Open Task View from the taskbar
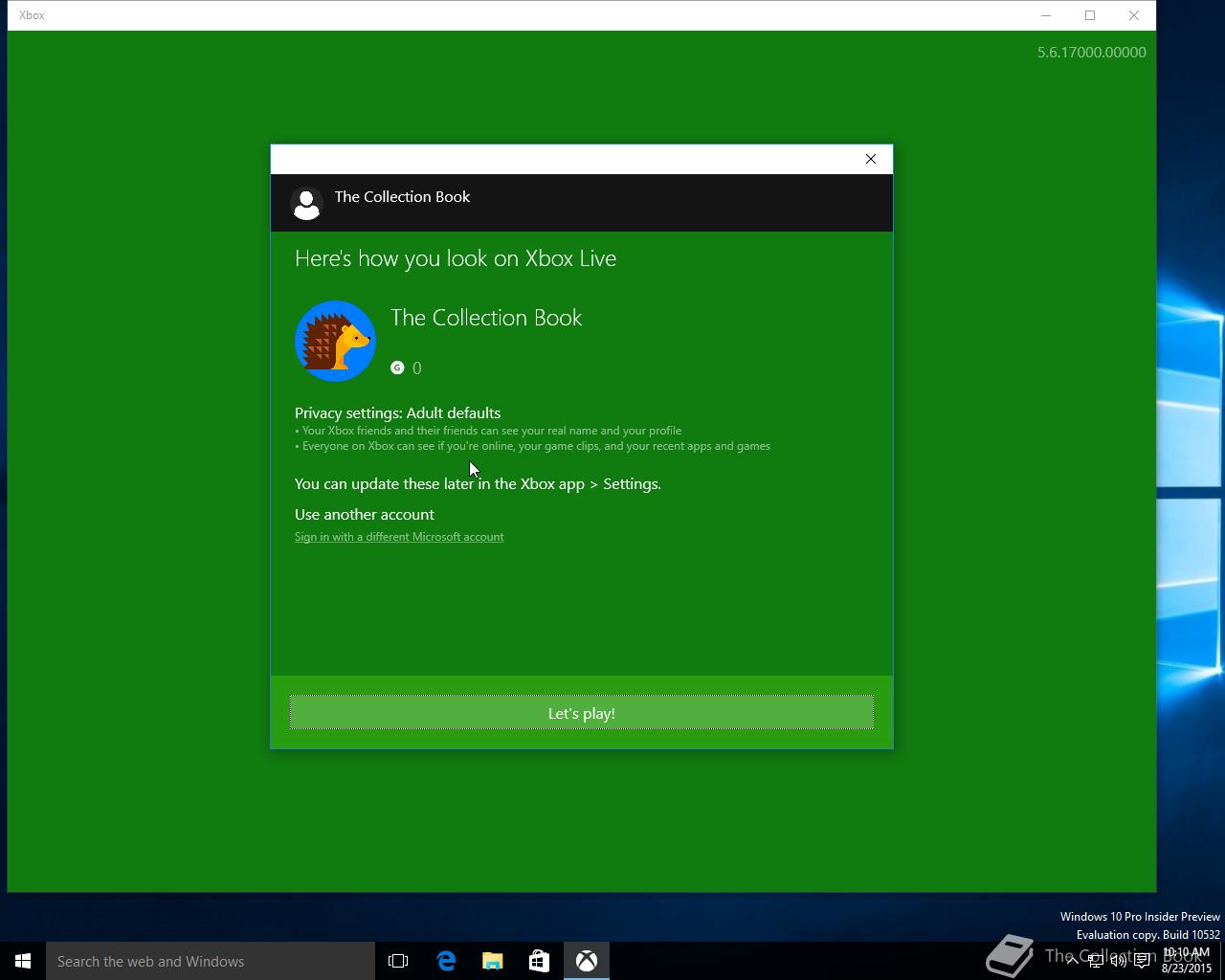The image size is (1225, 980). click(398, 961)
